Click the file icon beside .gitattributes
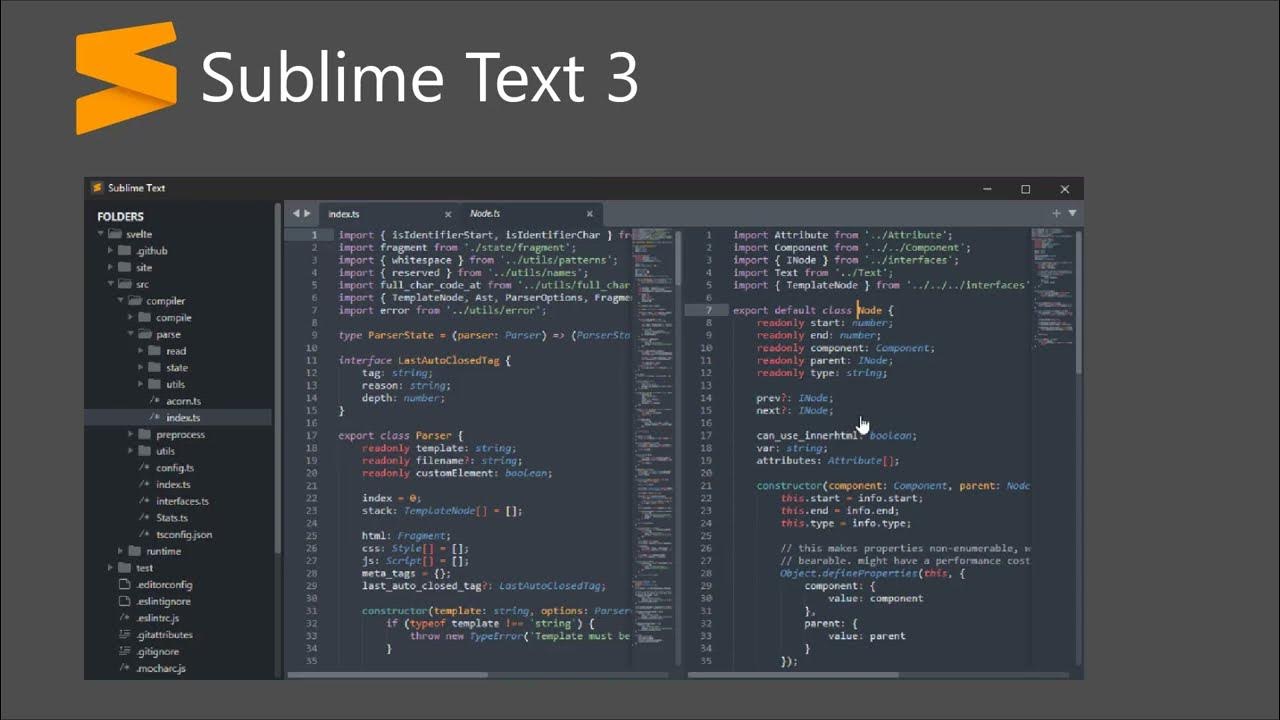1280x720 pixels. (125, 635)
